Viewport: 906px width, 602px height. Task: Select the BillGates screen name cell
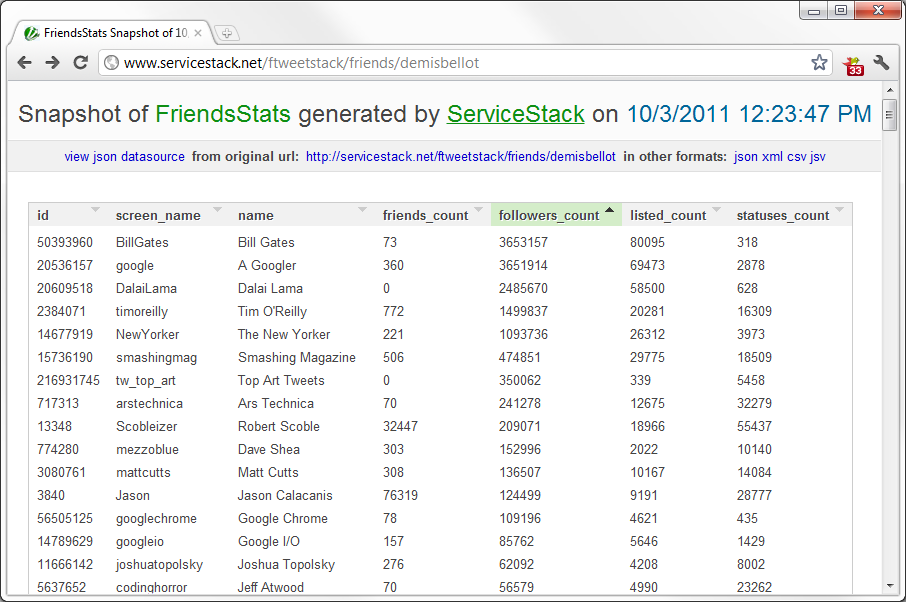click(142, 242)
